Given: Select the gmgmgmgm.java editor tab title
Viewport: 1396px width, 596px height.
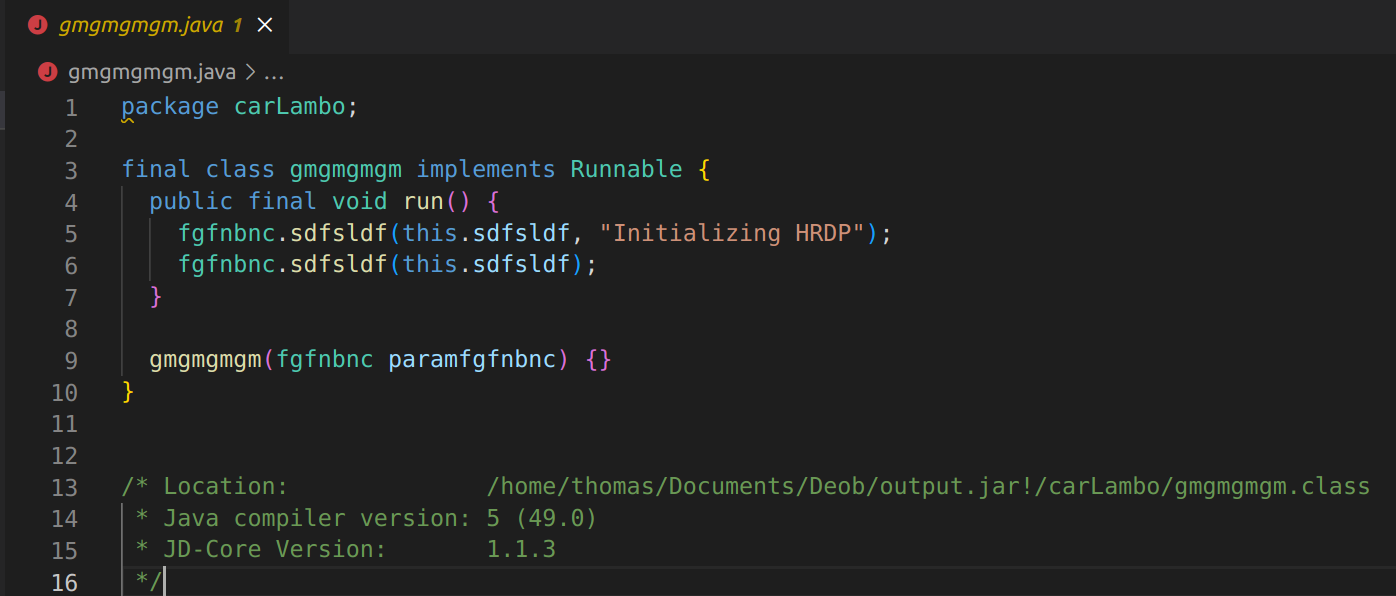Looking at the screenshot, I should [140, 25].
